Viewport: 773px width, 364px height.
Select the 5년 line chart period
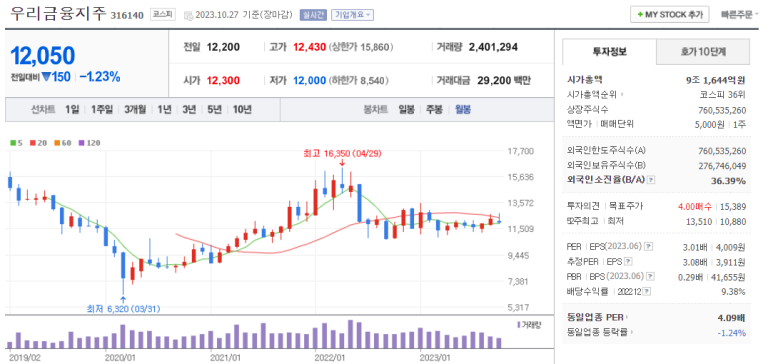pyautogui.click(x=214, y=109)
